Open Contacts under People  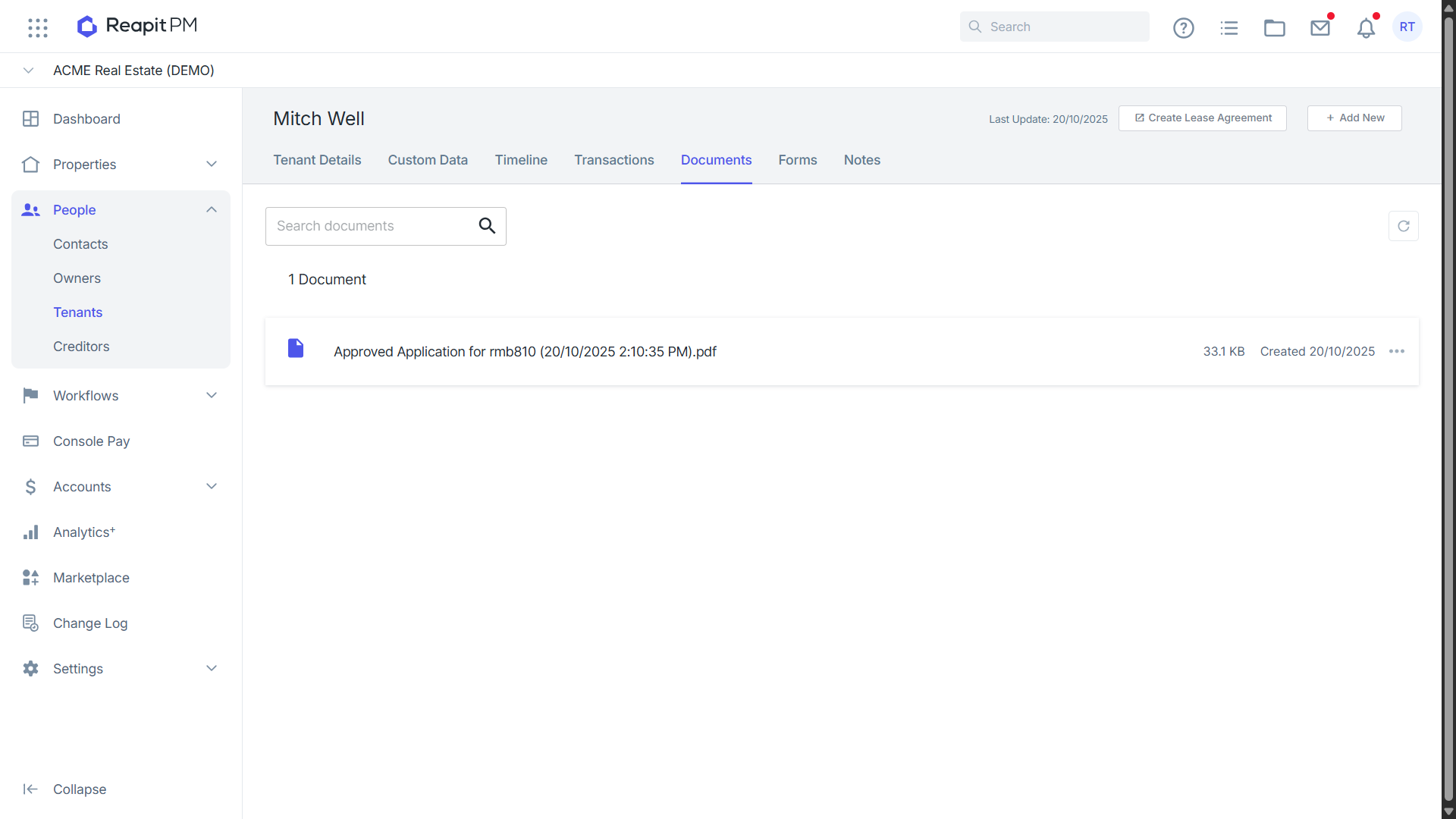(x=80, y=244)
